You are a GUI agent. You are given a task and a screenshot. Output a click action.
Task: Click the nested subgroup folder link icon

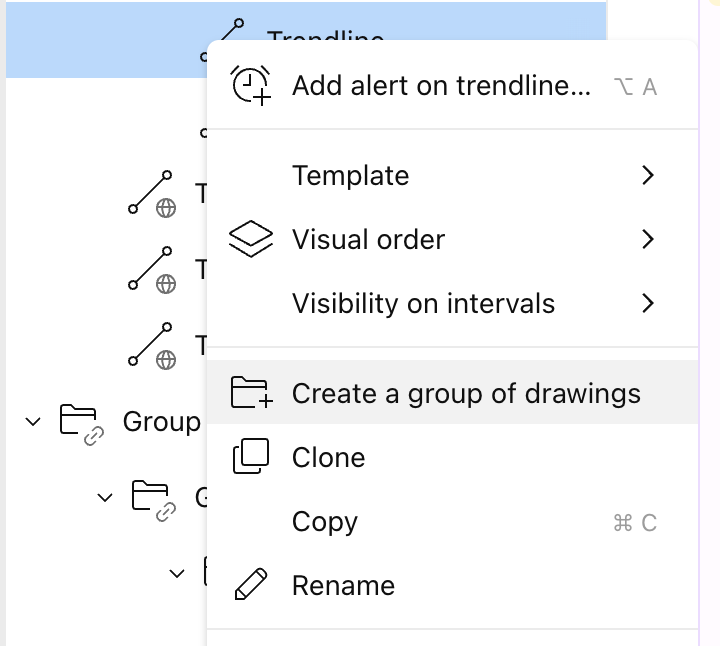(x=154, y=500)
